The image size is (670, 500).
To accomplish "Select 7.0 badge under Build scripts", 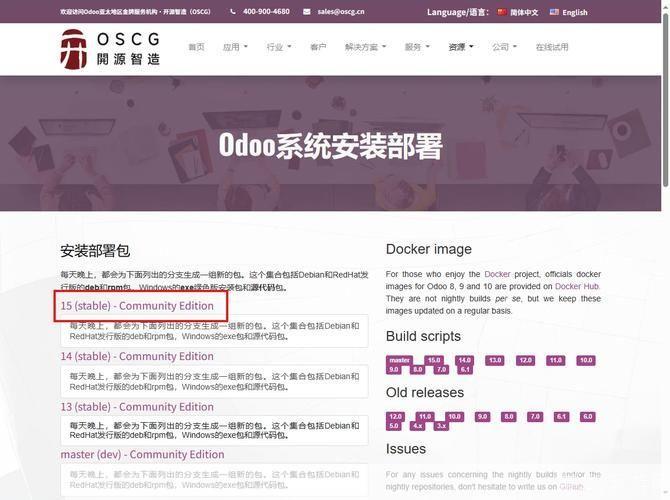I will pos(442,369).
